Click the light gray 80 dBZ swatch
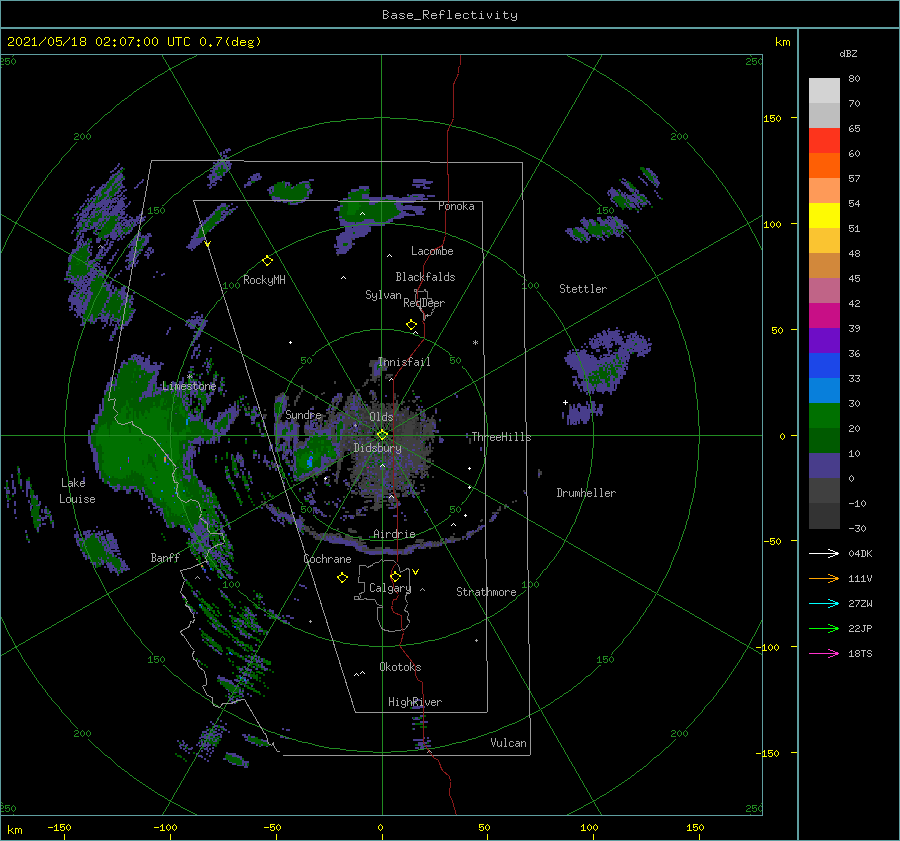The height and width of the screenshot is (841, 900). pos(824,91)
